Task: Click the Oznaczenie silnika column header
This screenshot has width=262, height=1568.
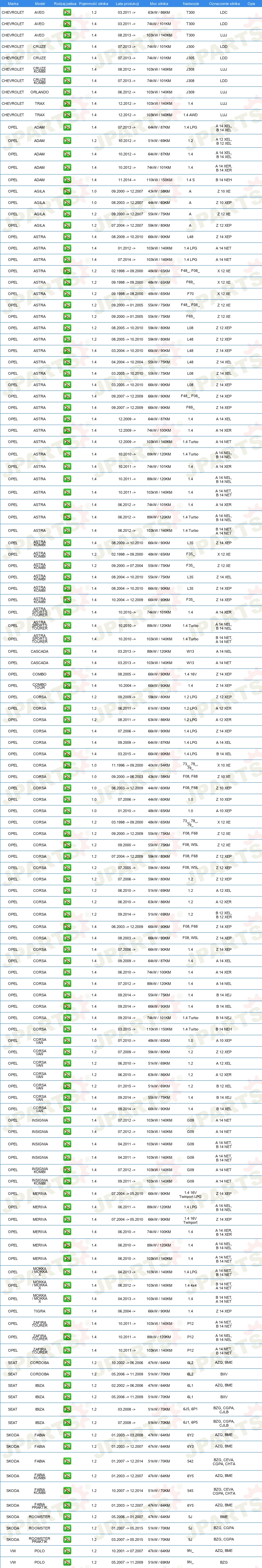Action: (223, 4)
